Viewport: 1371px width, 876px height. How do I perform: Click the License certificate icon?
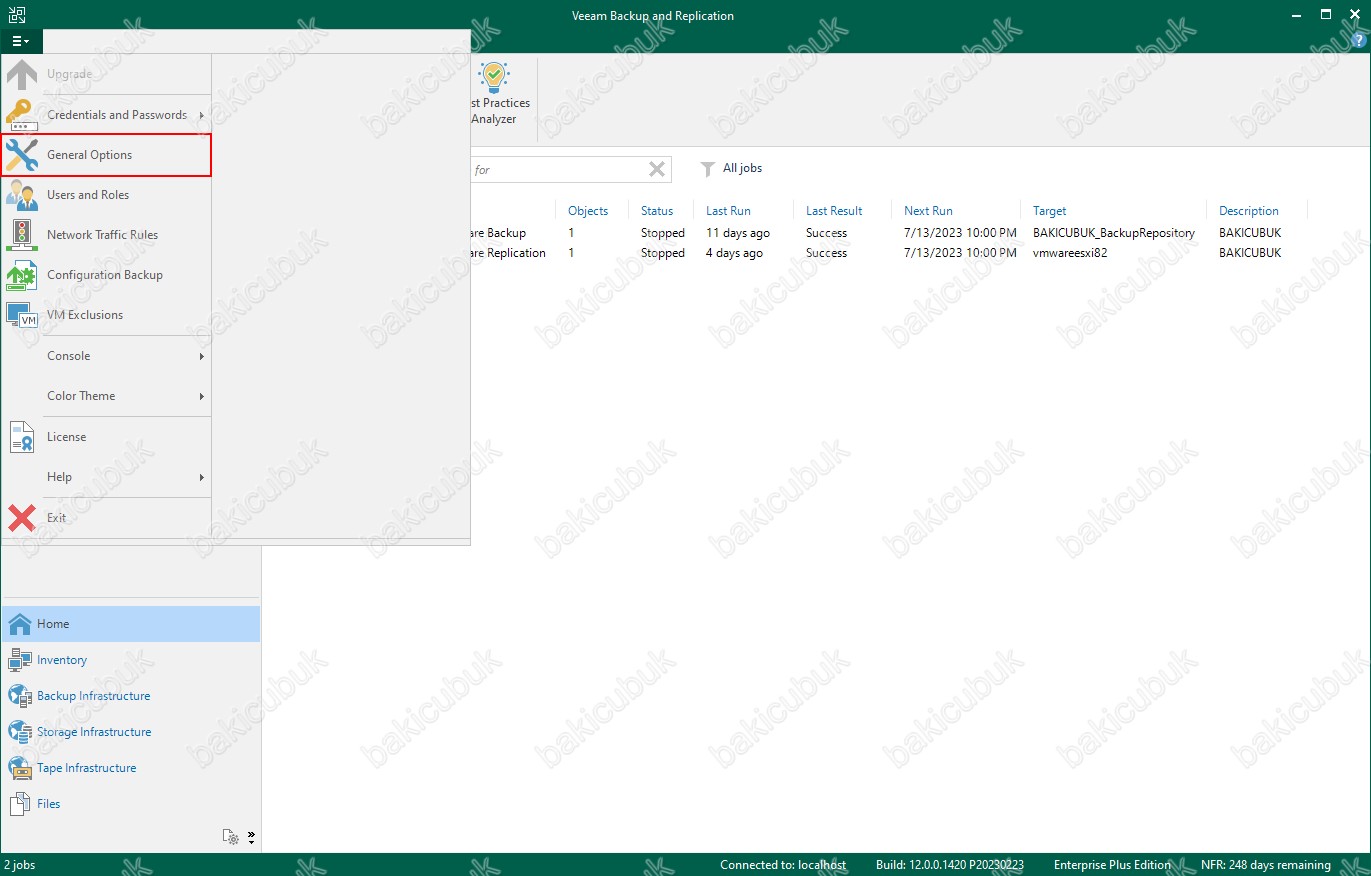pyautogui.click(x=22, y=437)
